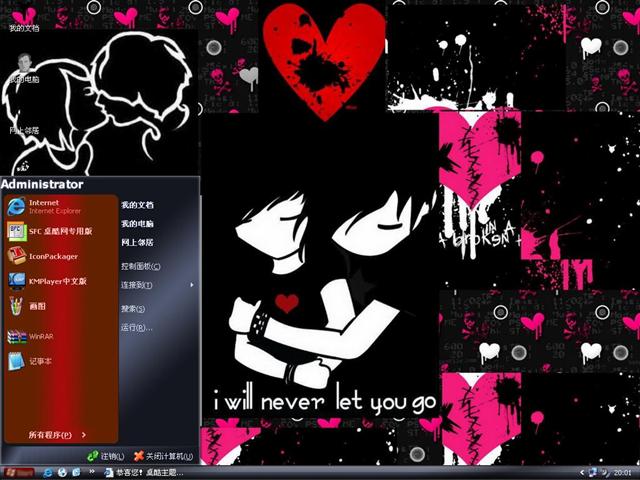640x480 pixels.
Task: Expand 所有程序(P) all programs list
Action: tap(57, 435)
